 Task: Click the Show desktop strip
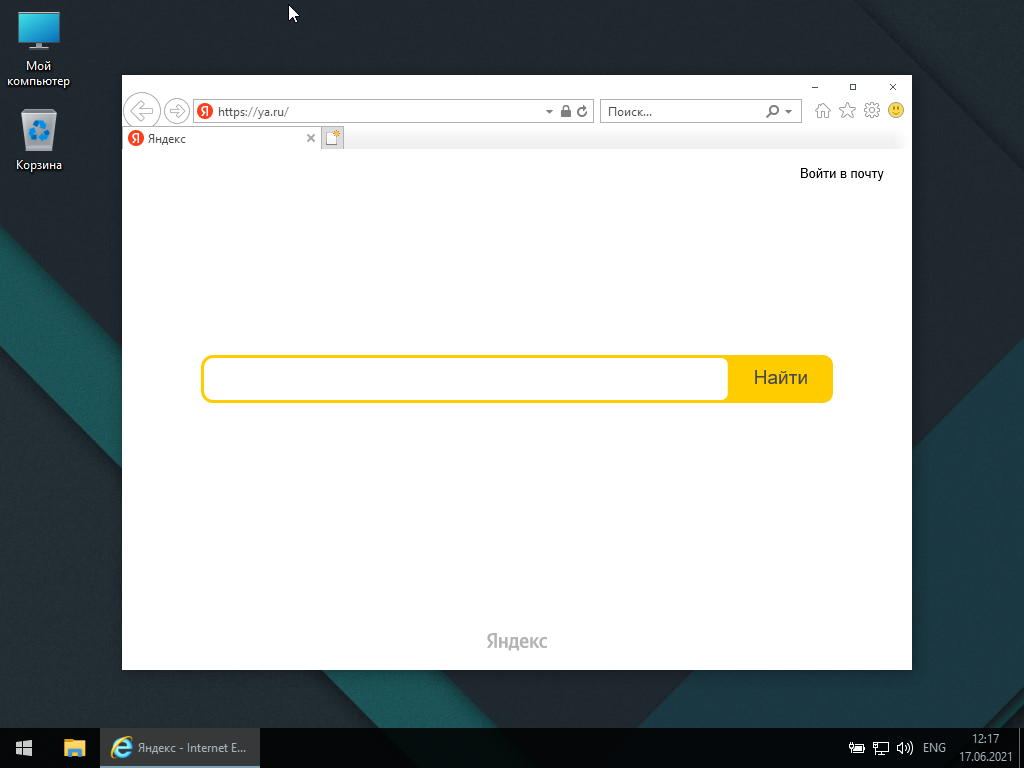click(x=1021, y=748)
